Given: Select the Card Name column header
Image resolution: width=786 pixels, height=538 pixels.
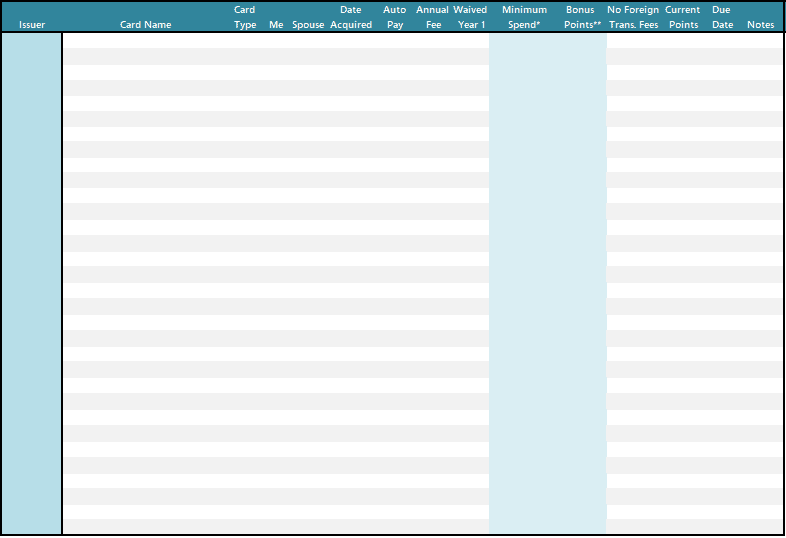Looking at the screenshot, I should point(145,25).
